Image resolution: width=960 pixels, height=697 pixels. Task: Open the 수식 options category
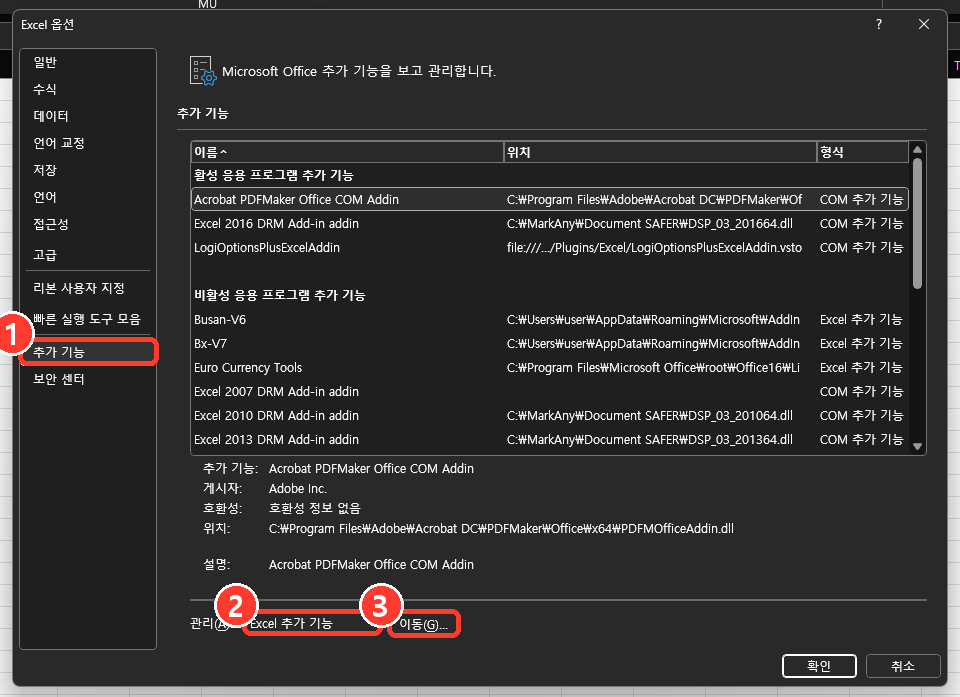click(88, 89)
